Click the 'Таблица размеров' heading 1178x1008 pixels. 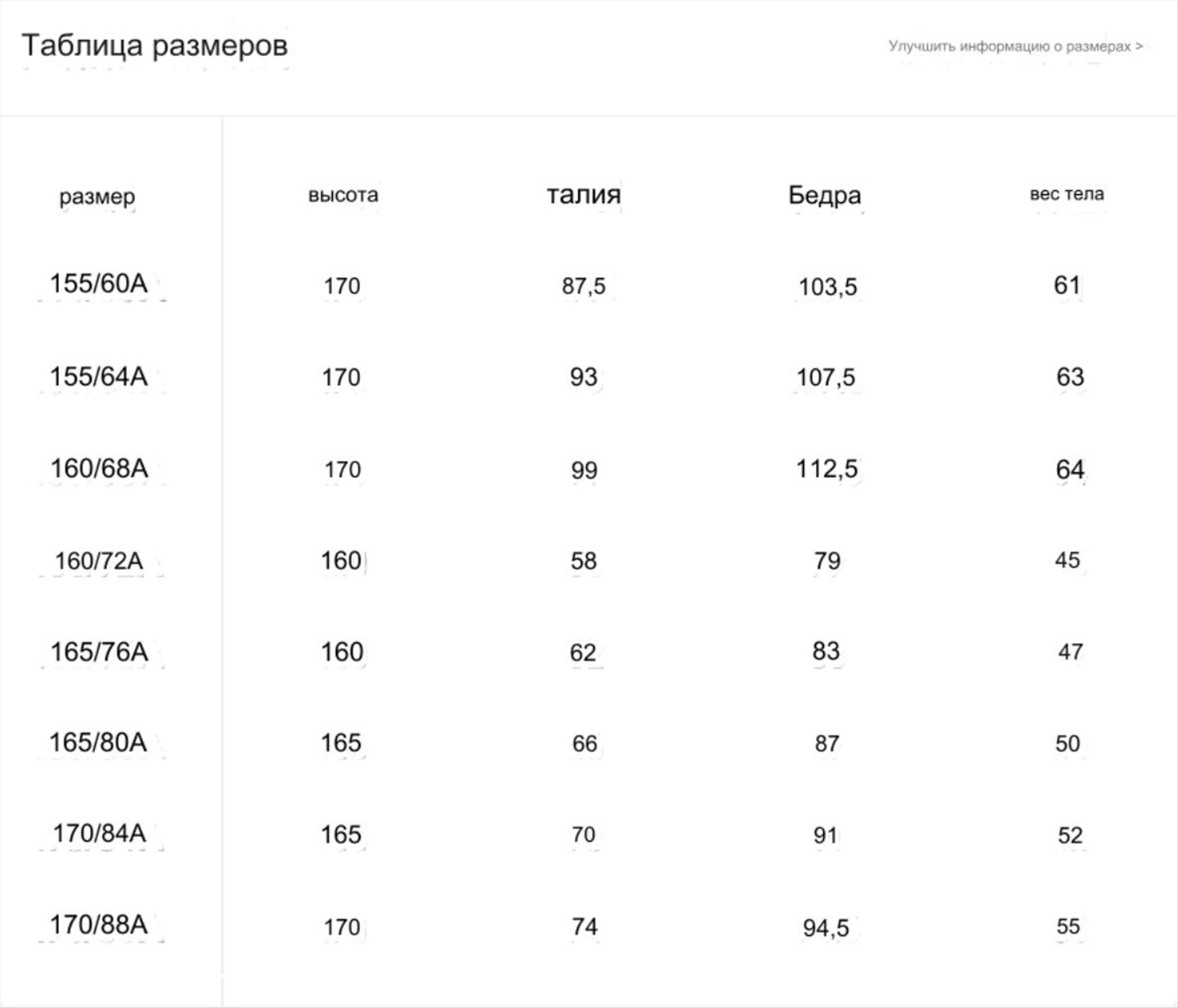(x=155, y=46)
